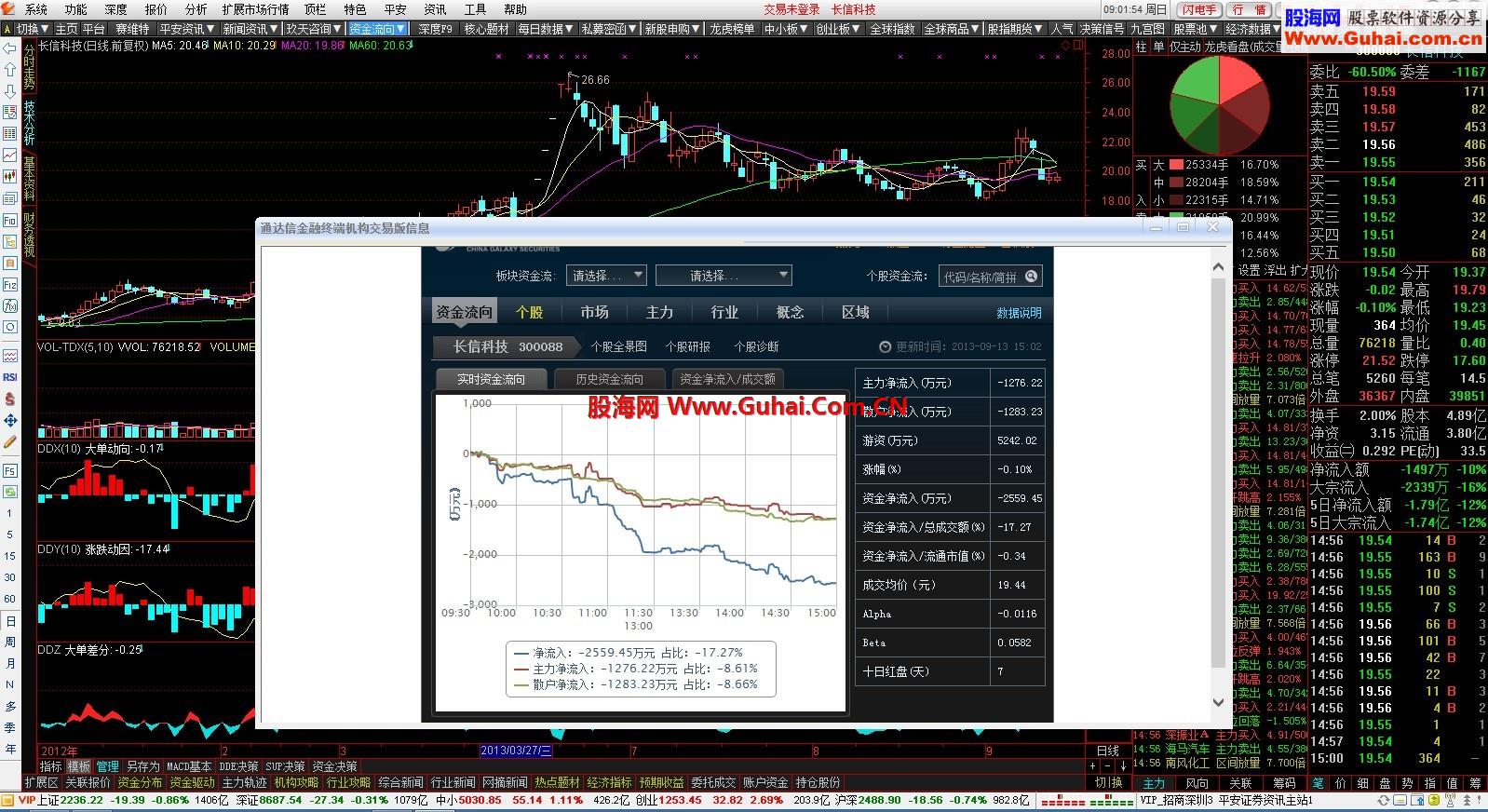Image resolution: width=1488 pixels, height=812 pixels.
Task: Open the 切换 dropdown in toolbar
Action: (x=32, y=29)
